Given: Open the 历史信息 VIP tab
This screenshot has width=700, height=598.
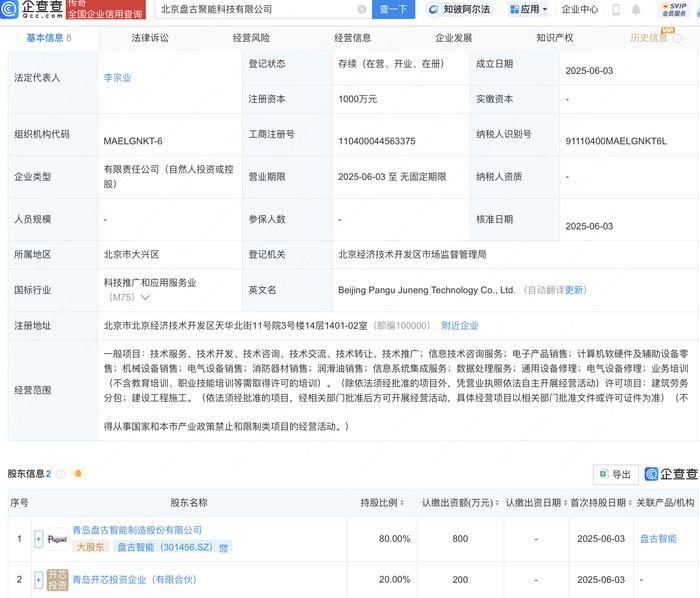Looking at the screenshot, I should tap(649, 38).
